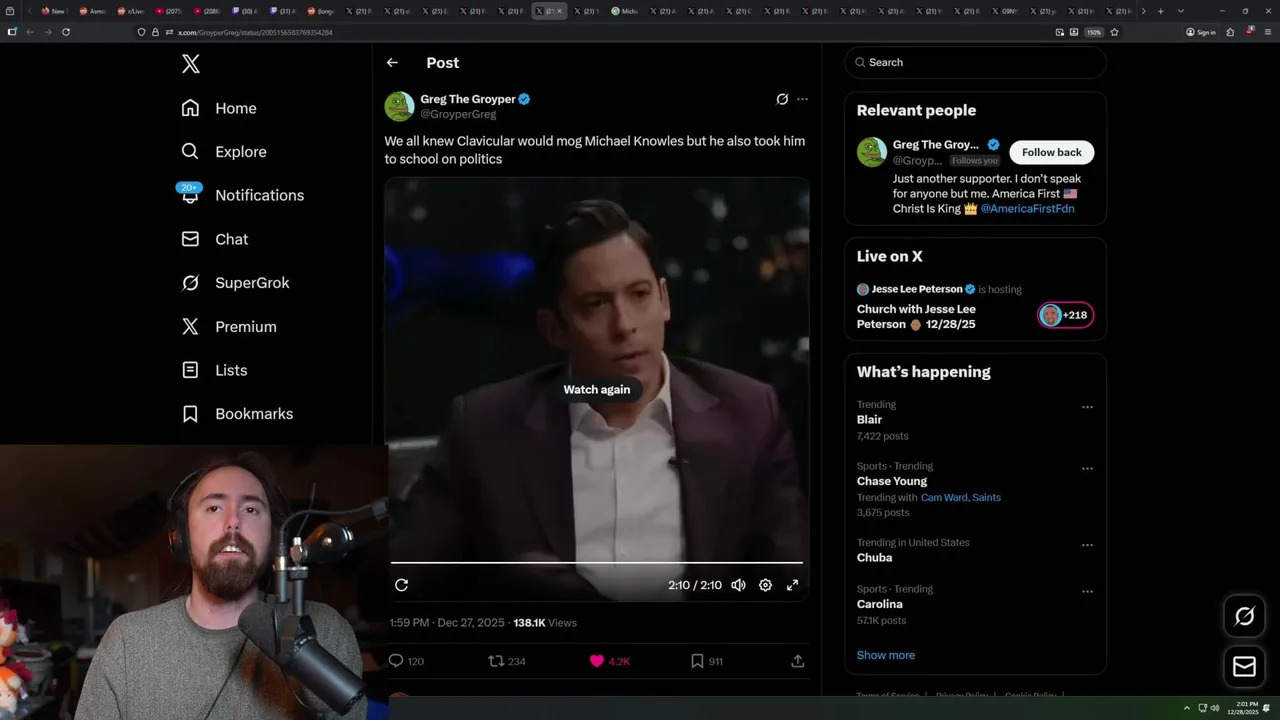1280x720 pixels.
Task: Click the video progress bar
Action: (x=597, y=563)
